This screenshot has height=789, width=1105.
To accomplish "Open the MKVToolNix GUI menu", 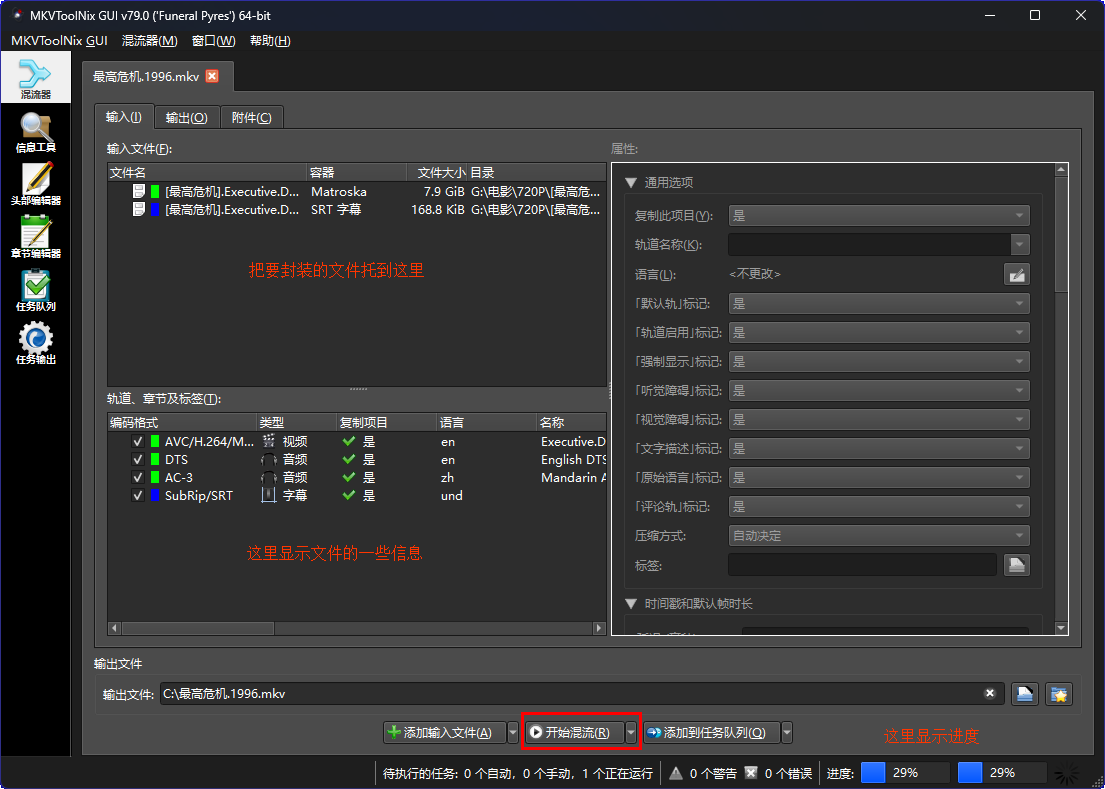I will point(59,41).
